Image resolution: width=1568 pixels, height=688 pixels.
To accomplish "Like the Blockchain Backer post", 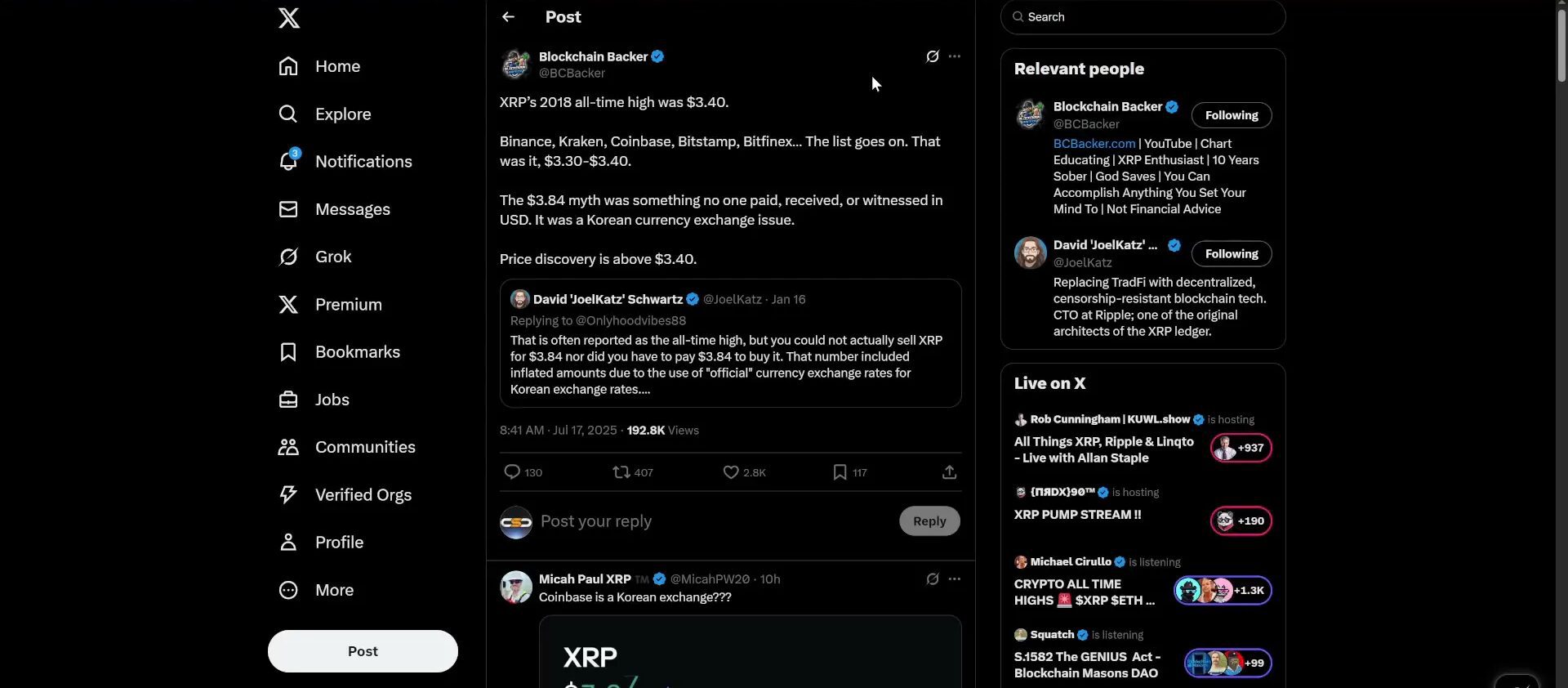I will coord(731,472).
